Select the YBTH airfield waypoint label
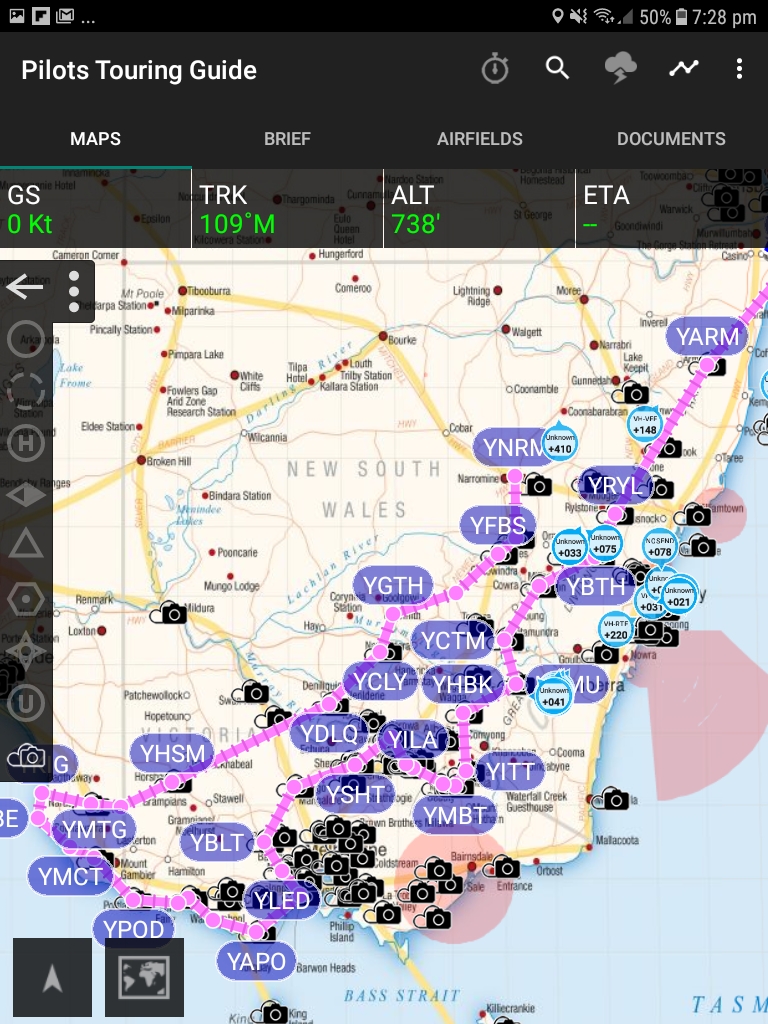 (595, 586)
